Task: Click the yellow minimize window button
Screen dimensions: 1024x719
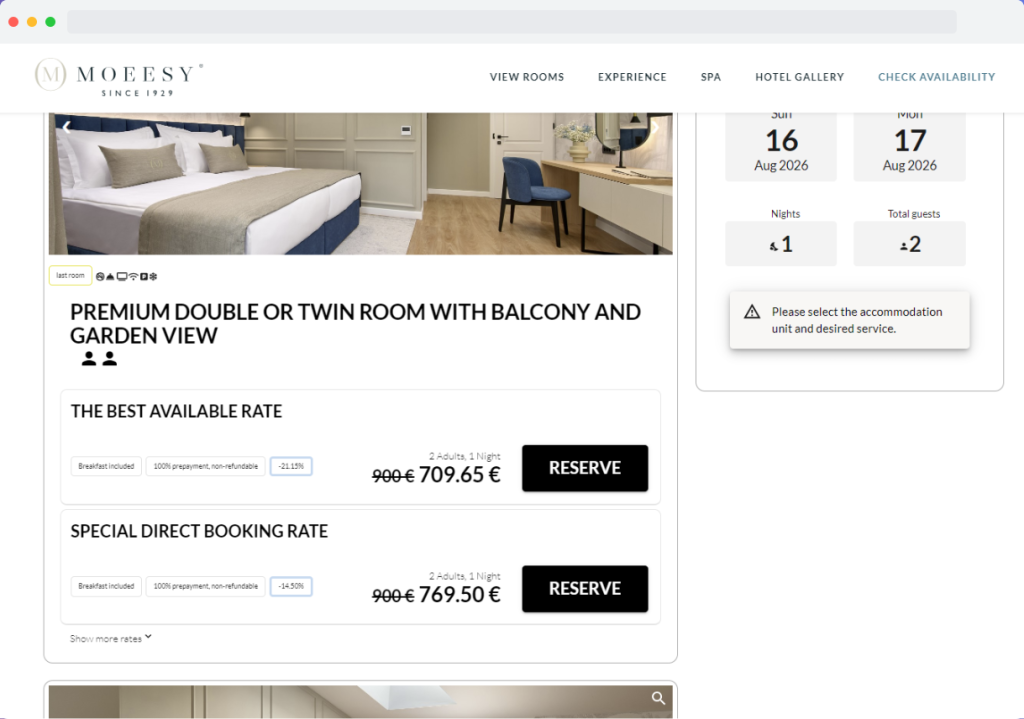Action: point(32,22)
